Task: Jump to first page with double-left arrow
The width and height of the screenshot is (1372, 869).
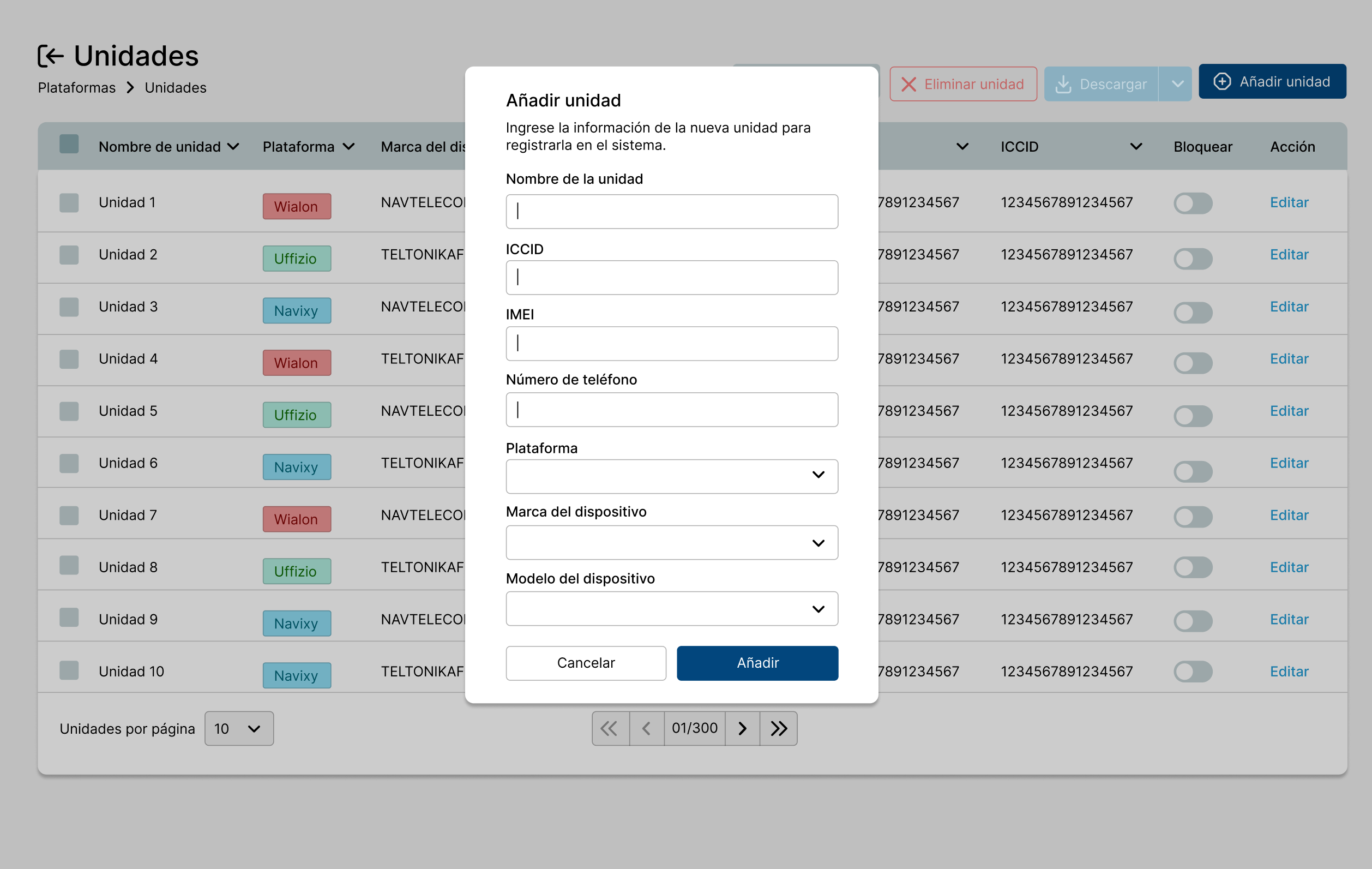Action: click(610, 728)
